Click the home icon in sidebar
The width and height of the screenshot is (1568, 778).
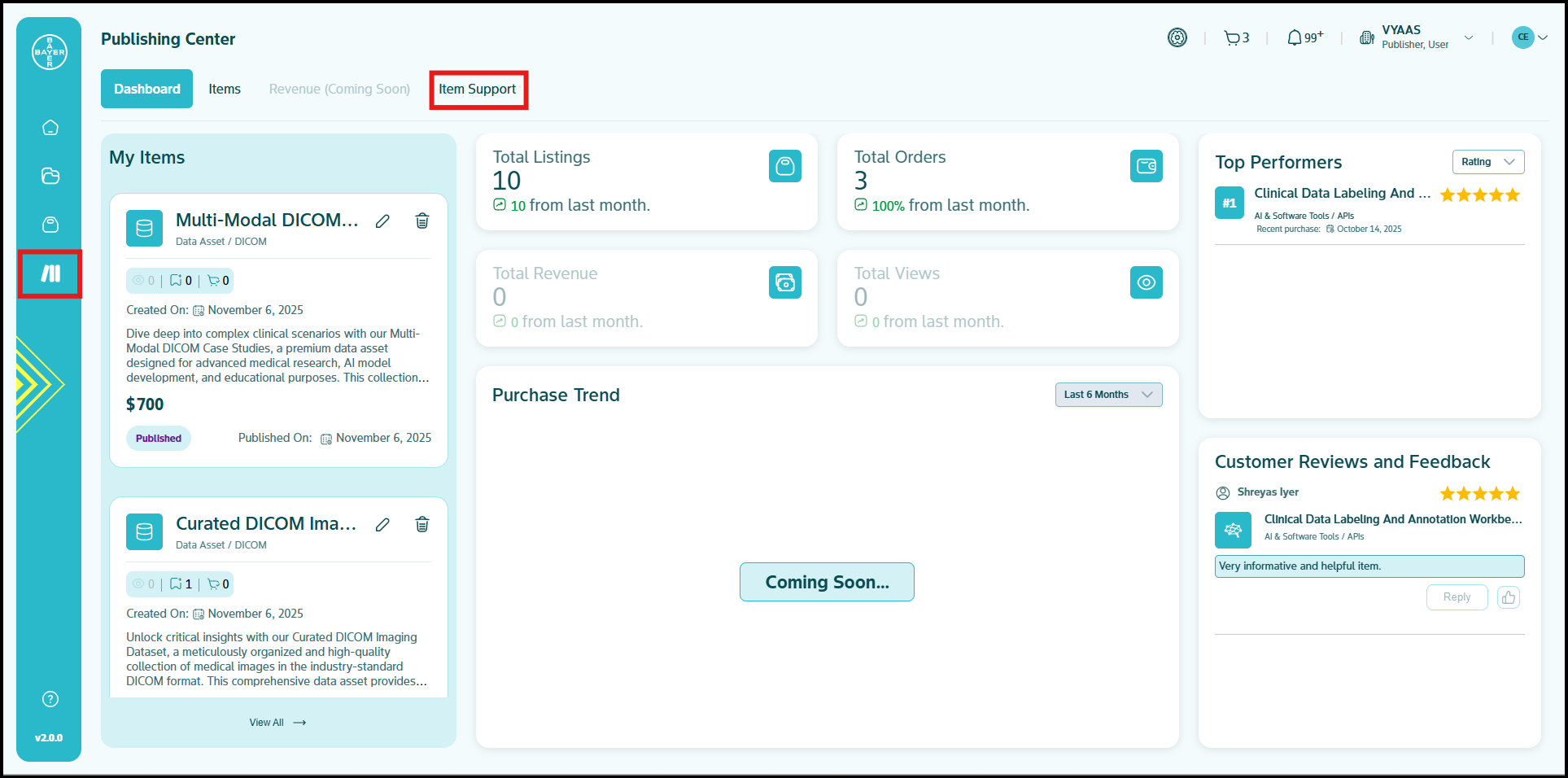tap(50, 128)
